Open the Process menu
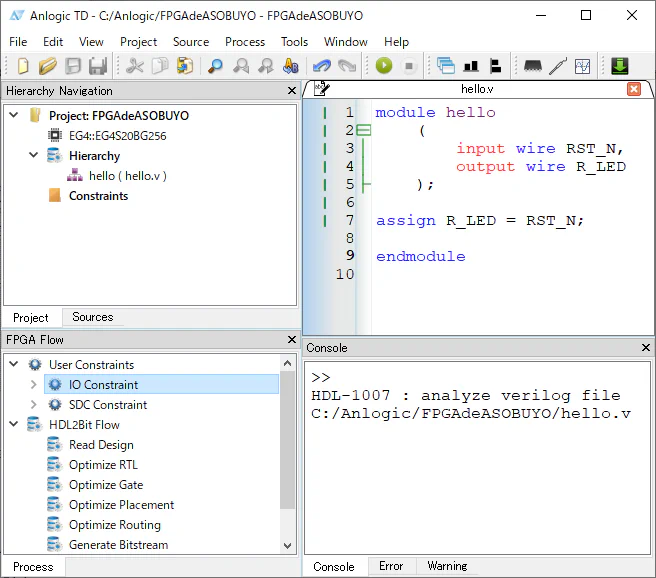656x578 pixels. pyautogui.click(x=245, y=42)
